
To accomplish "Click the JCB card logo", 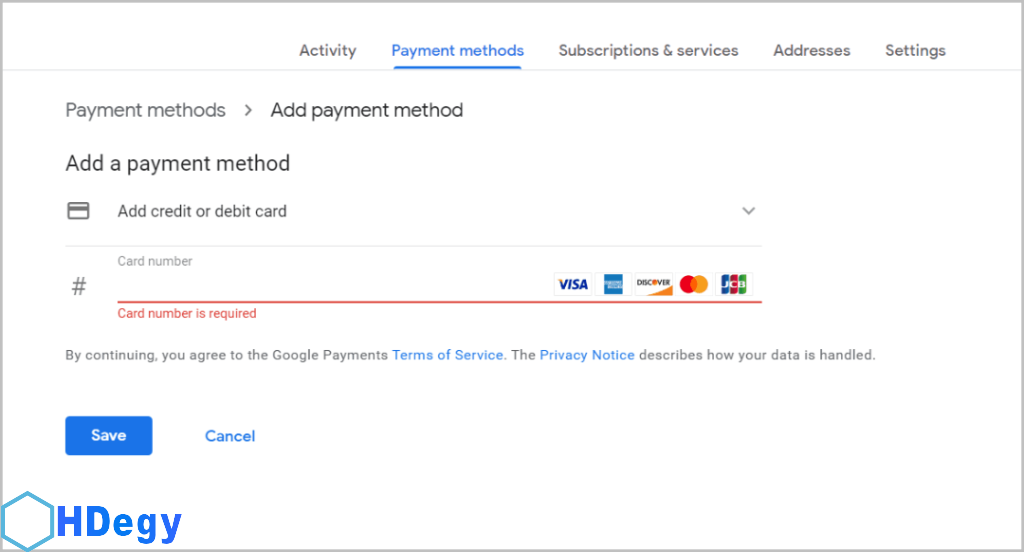I will coord(734,285).
